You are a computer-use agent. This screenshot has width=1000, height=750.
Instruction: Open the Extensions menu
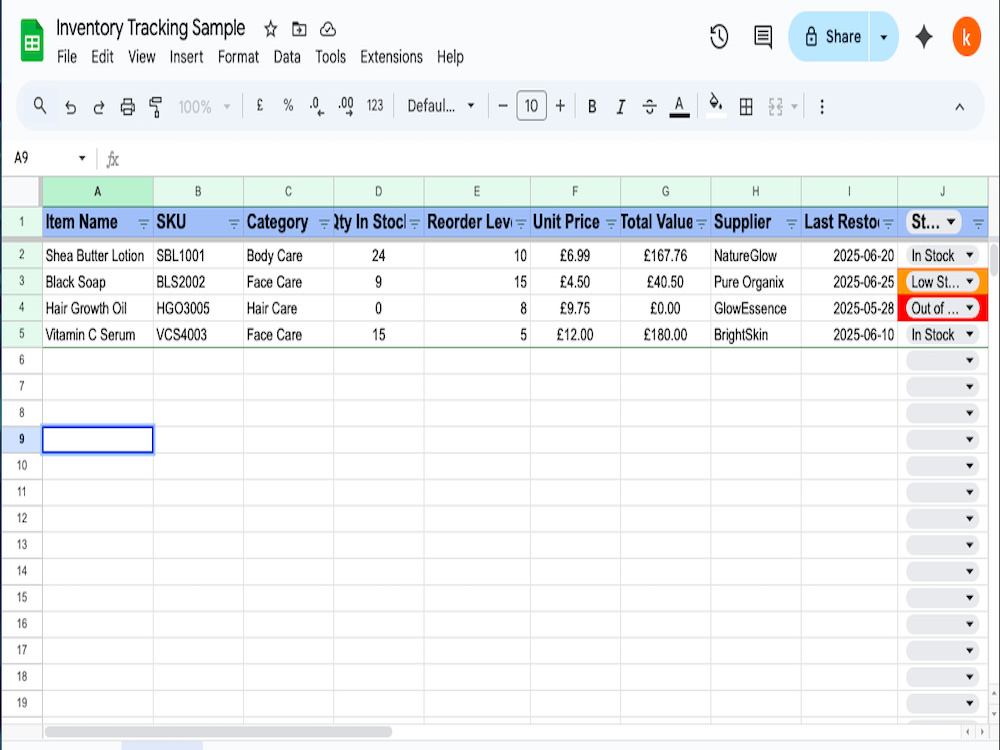392,57
